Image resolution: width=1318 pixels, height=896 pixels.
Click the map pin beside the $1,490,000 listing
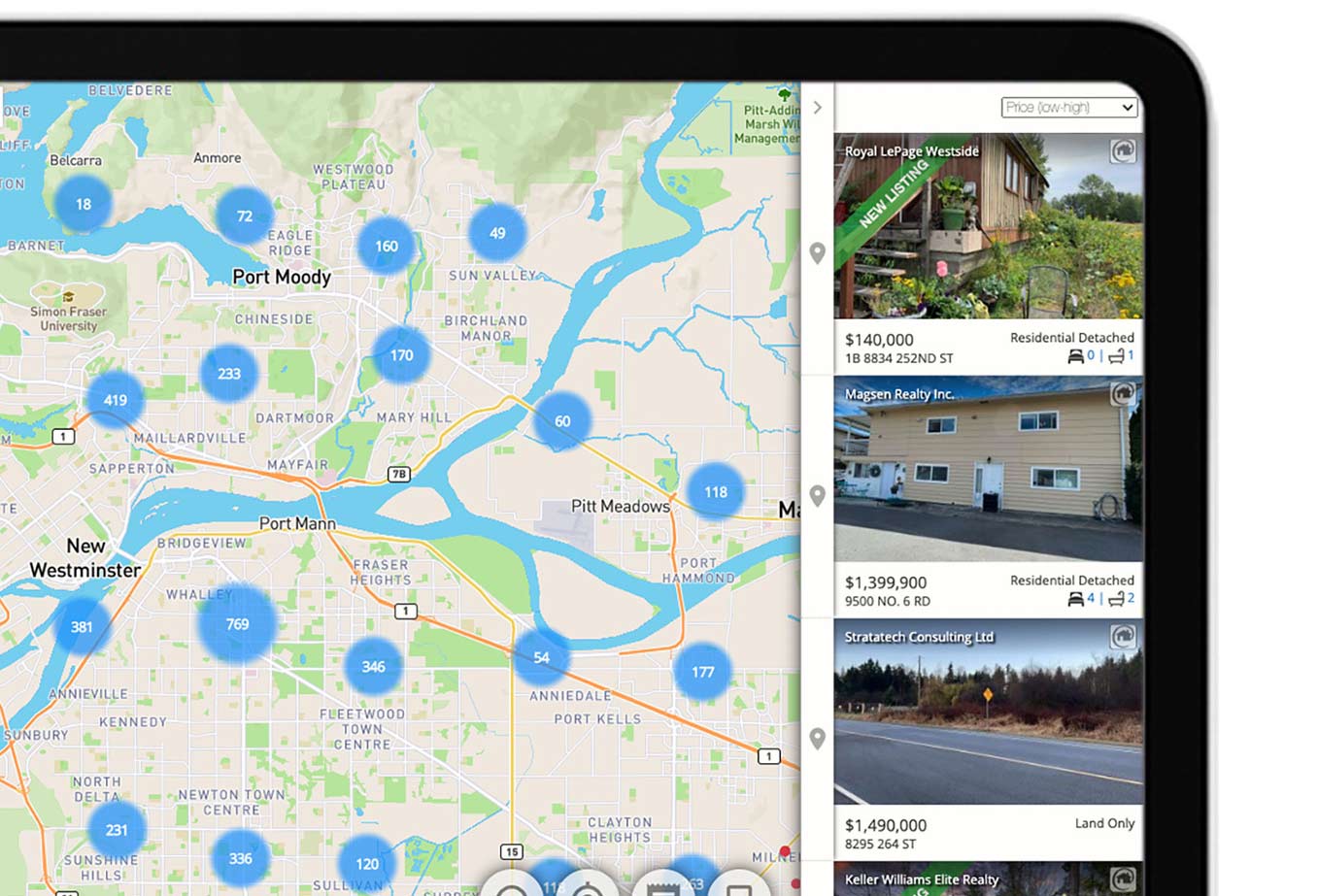pos(818,739)
